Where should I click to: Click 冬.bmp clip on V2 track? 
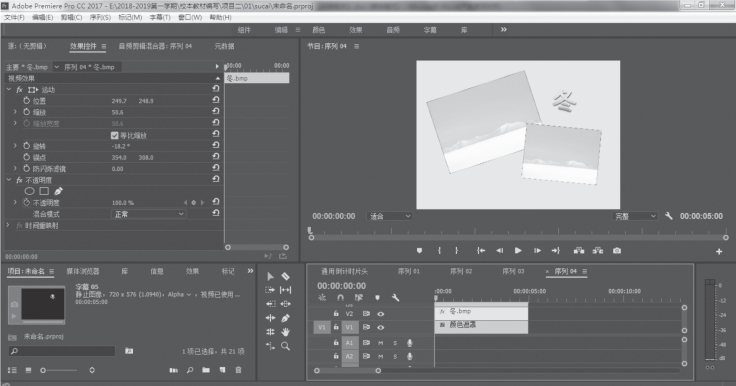coord(481,311)
